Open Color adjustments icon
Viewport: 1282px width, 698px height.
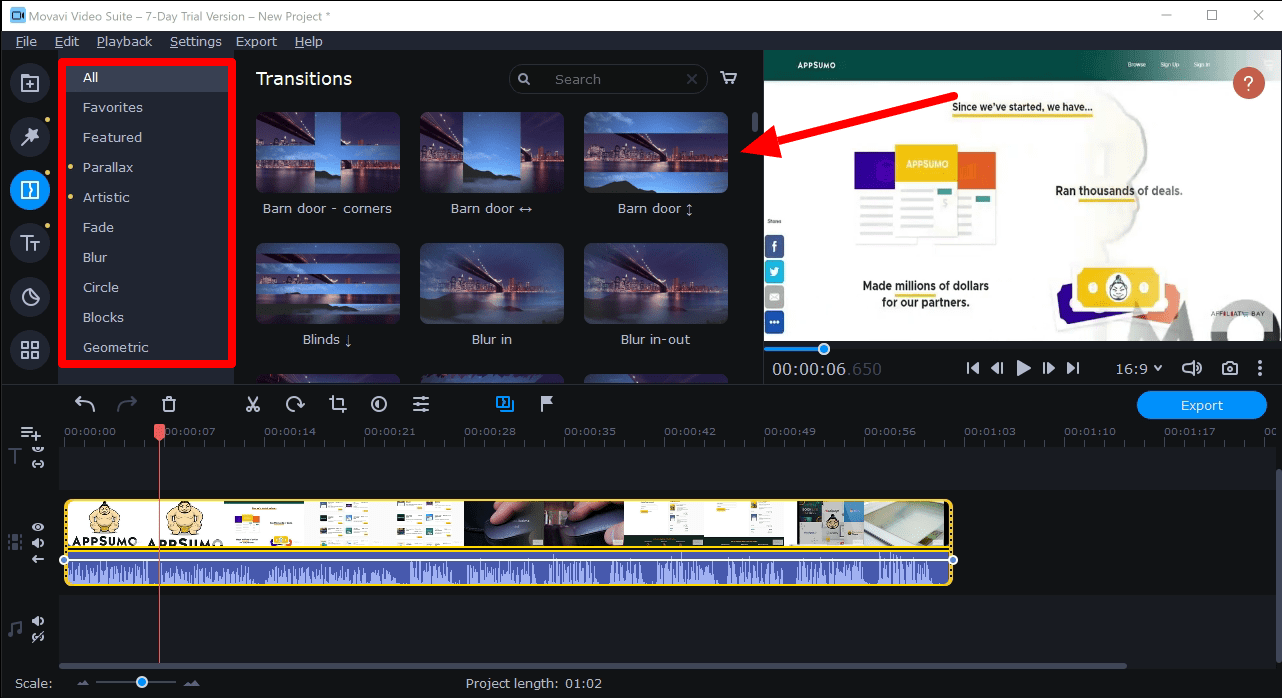[x=379, y=404]
